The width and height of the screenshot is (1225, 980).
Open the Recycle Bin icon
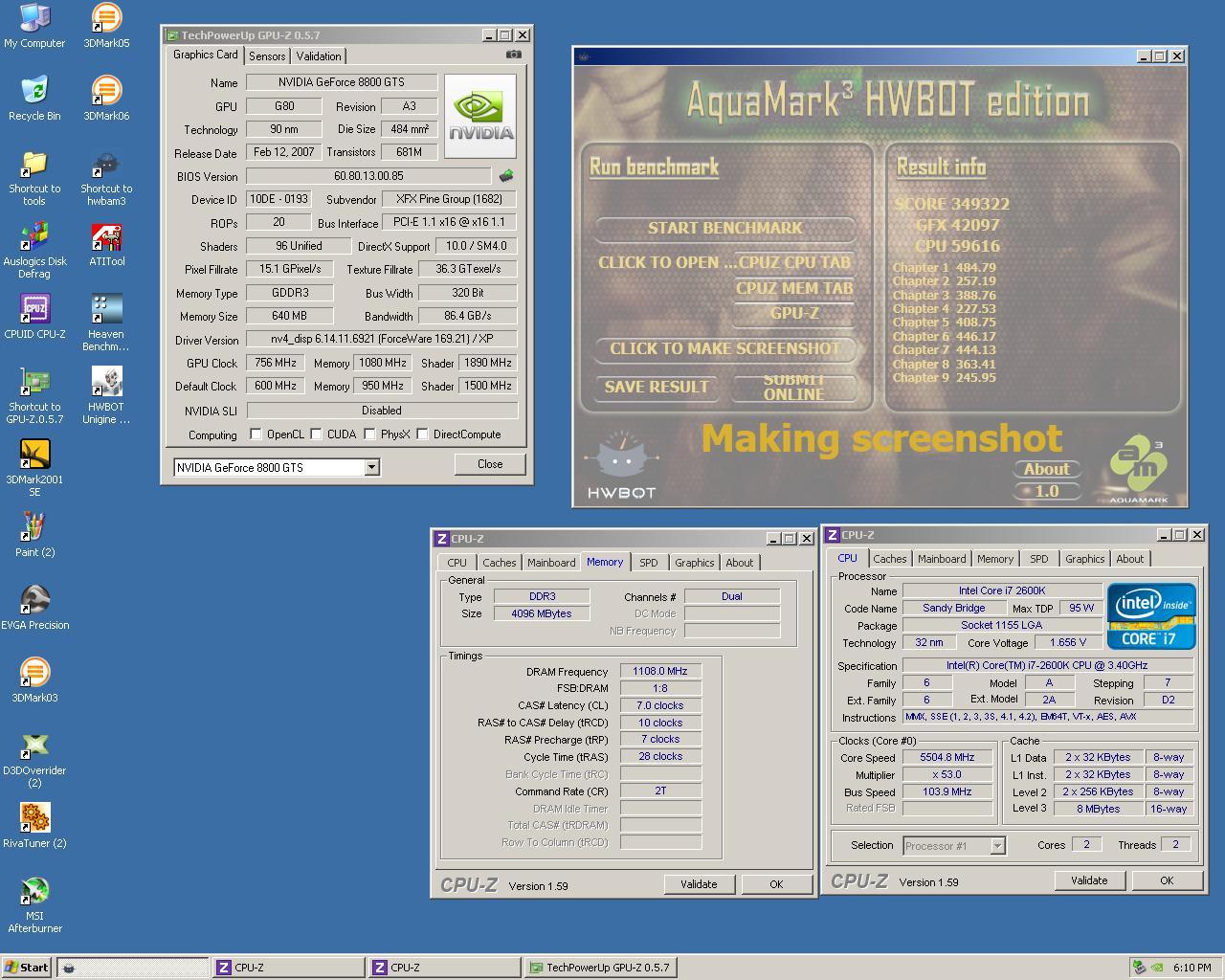[x=34, y=99]
